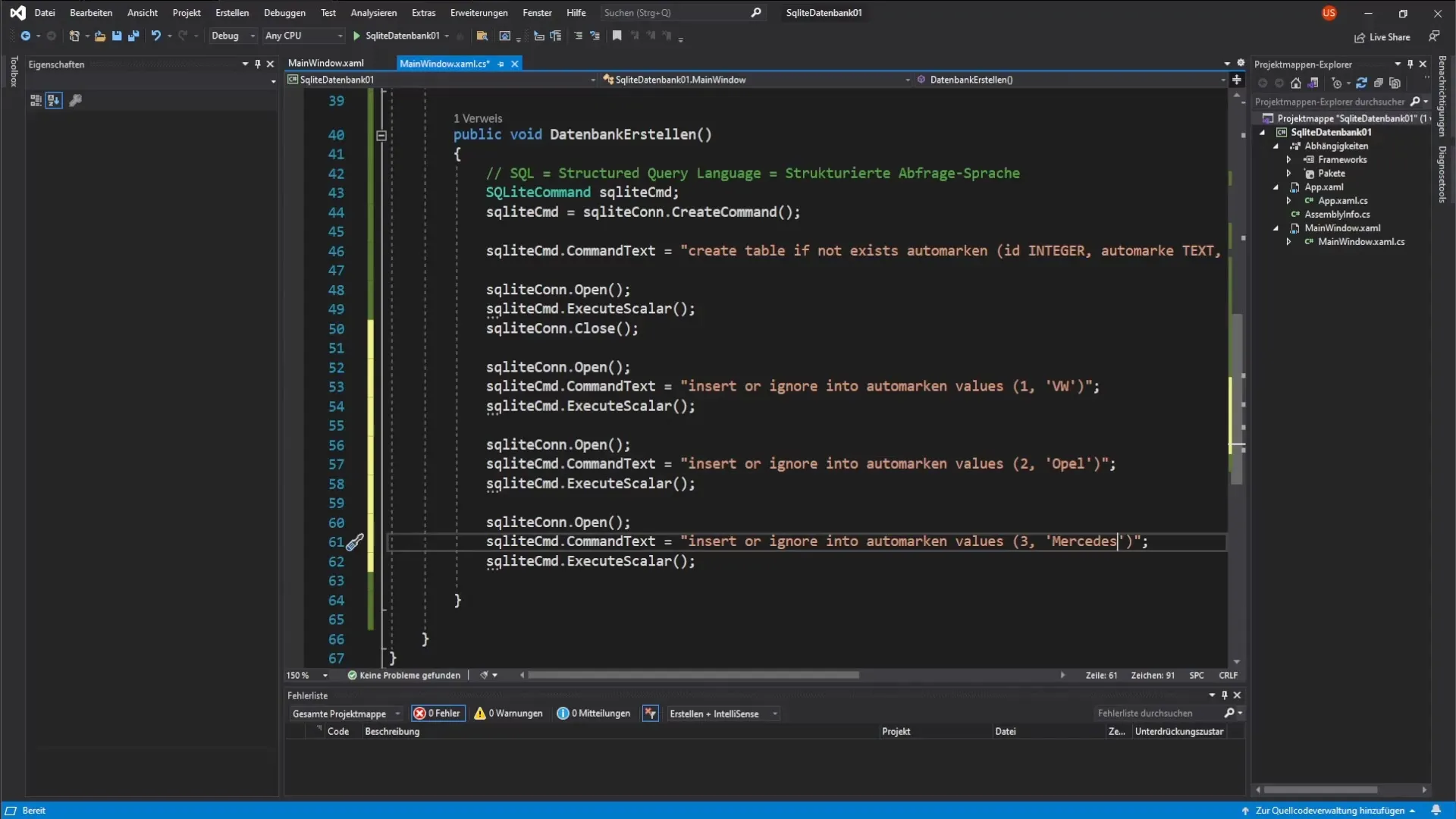Click the editor horizontal scrollbar
This screenshot has height=819, width=1456.
[x=693, y=675]
